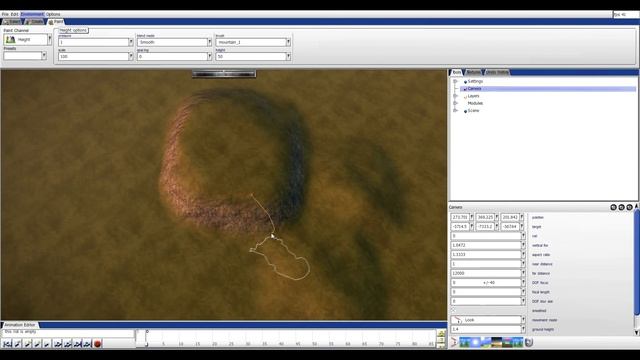Screen dimensions: 640x360
Task: Click third round icon in Camera header
Action: [629, 207]
